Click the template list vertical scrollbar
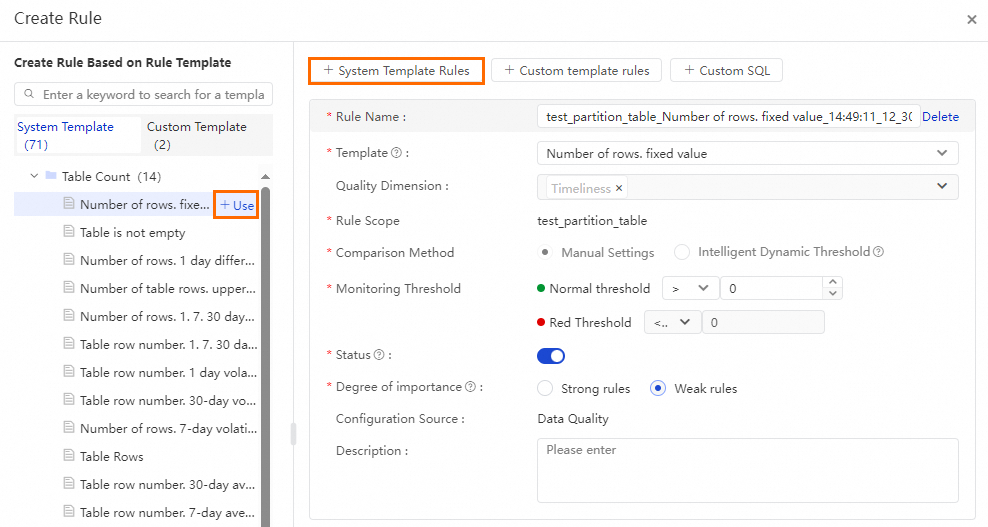 [265, 350]
